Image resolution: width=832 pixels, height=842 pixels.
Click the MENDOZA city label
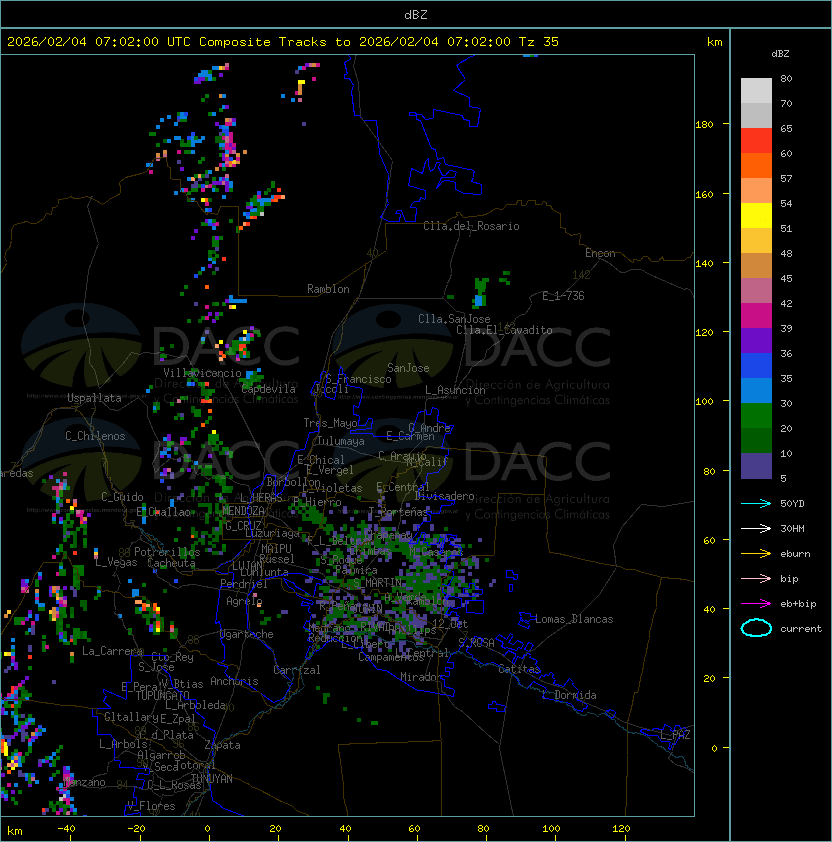(243, 510)
